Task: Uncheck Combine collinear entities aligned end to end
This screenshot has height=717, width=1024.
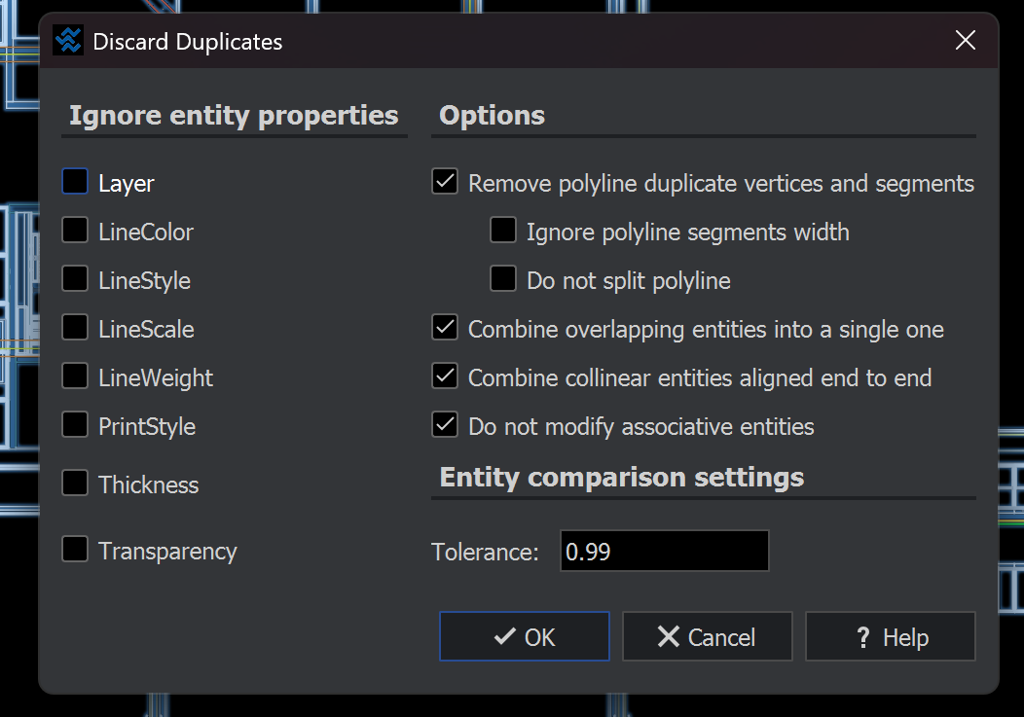Action: coord(445,377)
